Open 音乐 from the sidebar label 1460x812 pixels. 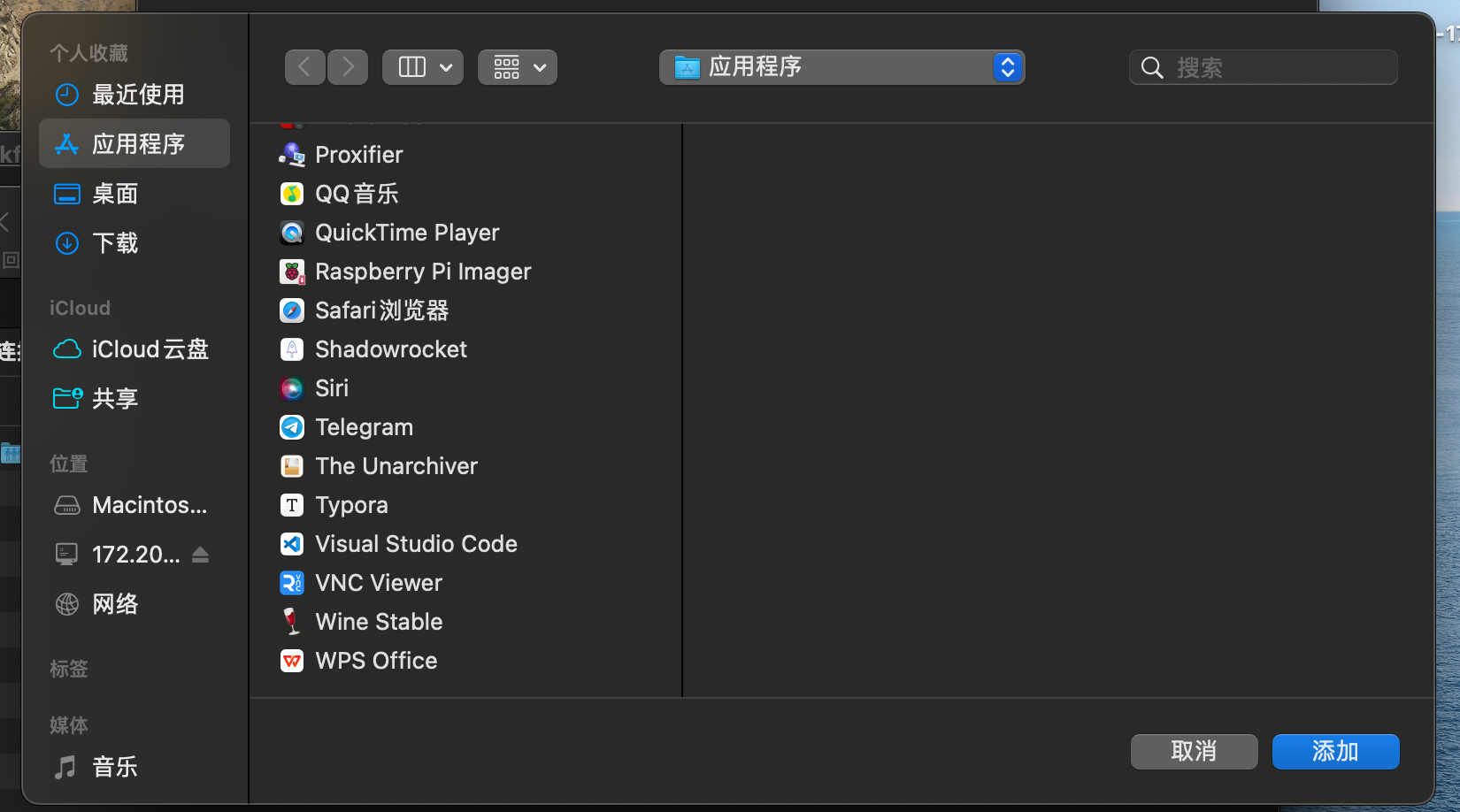click(116, 767)
